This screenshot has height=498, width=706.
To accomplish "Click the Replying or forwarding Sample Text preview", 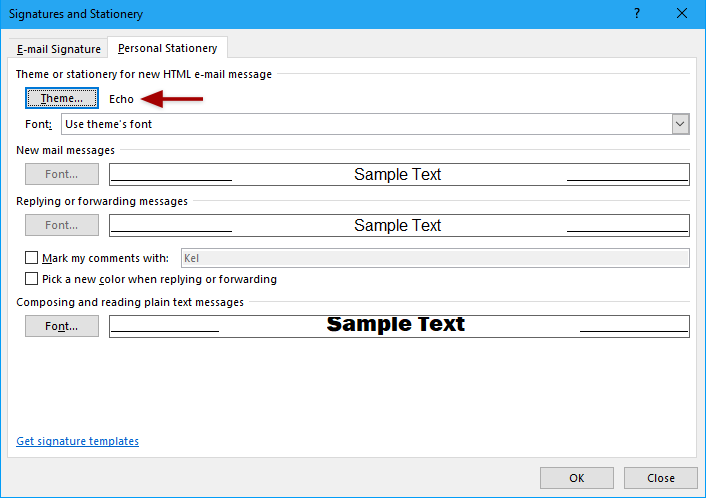I will point(399,225).
